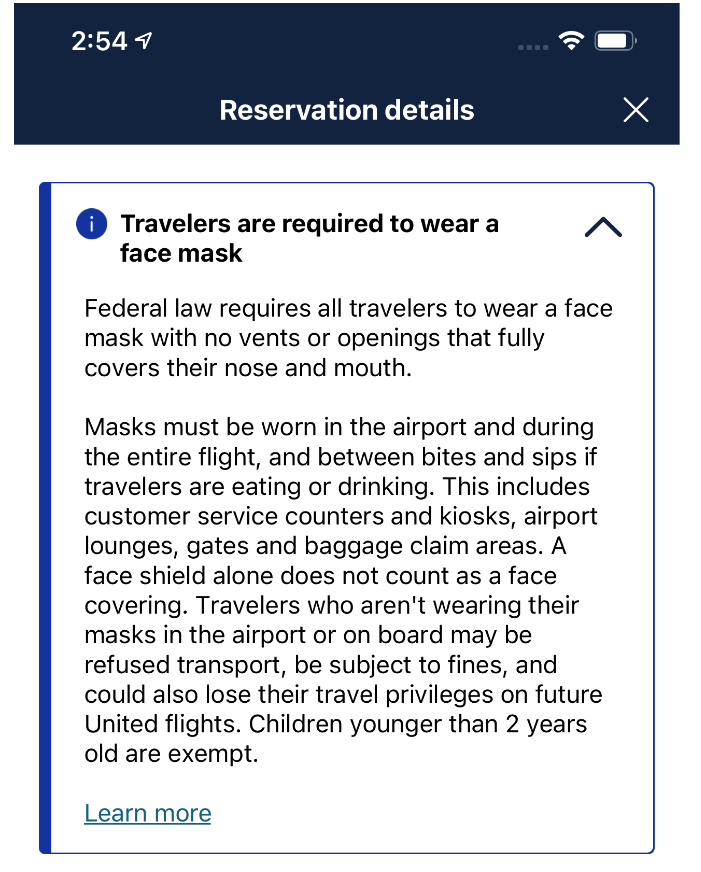Viewport: 701px width, 872px height.
Task: Collapse the face mask notice chevron
Action: click(x=603, y=228)
